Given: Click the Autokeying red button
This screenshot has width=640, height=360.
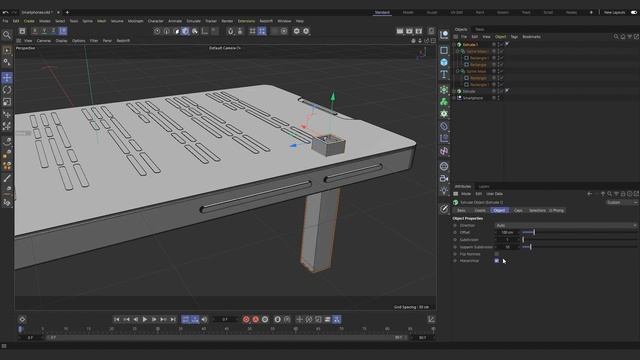Looking at the screenshot, I should pyautogui.click(x=256, y=320).
